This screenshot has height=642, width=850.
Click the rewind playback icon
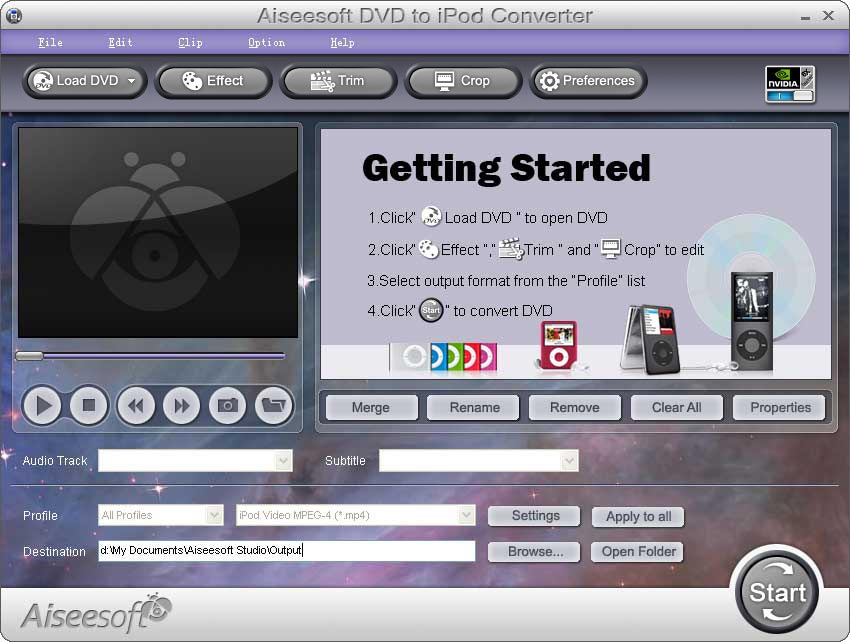point(135,405)
